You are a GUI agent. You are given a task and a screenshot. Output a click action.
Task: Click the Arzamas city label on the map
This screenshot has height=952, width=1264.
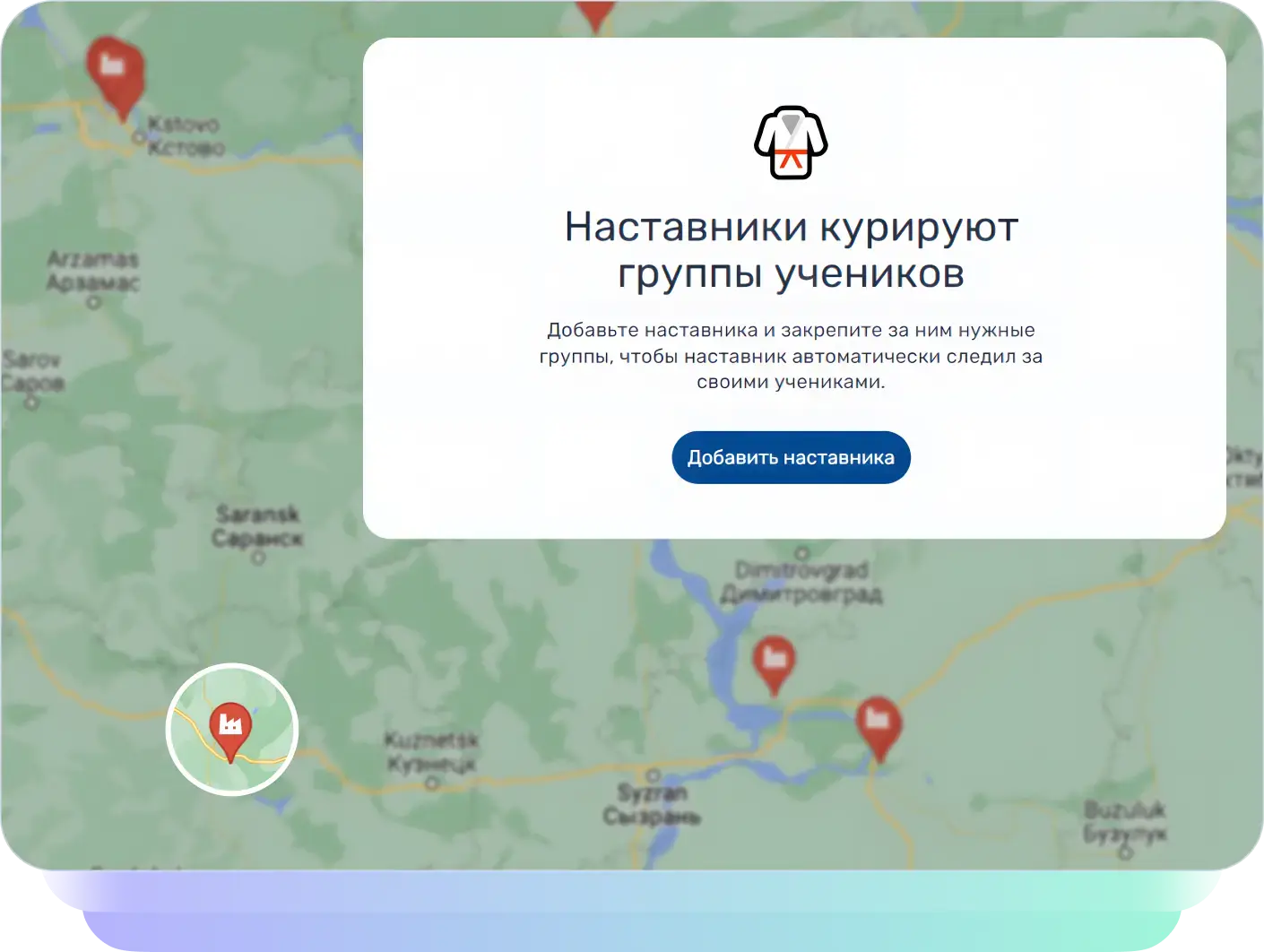[93, 271]
